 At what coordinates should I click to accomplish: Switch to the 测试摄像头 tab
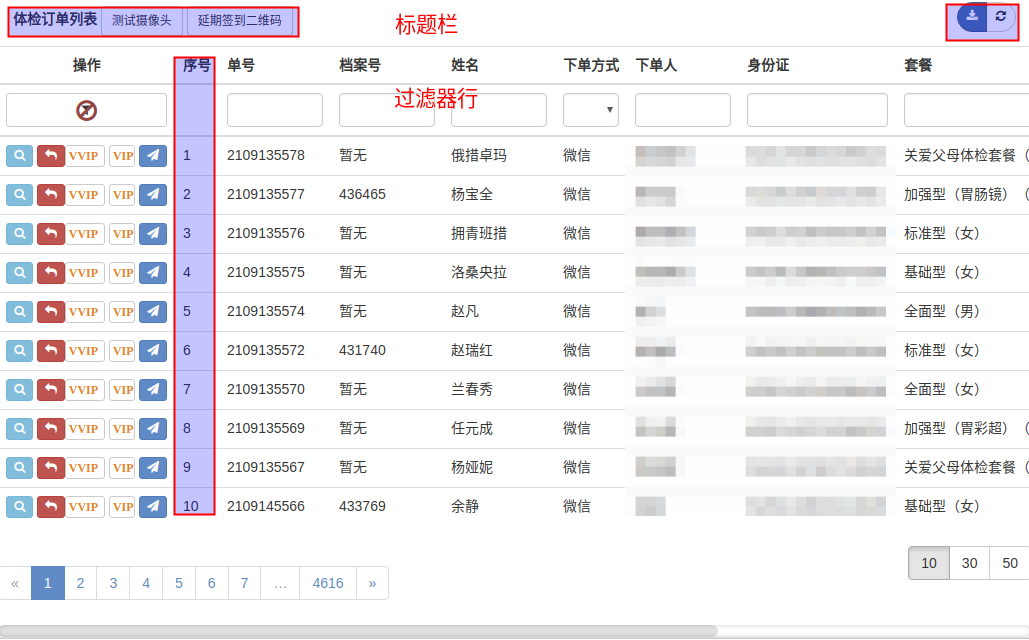click(142, 17)
